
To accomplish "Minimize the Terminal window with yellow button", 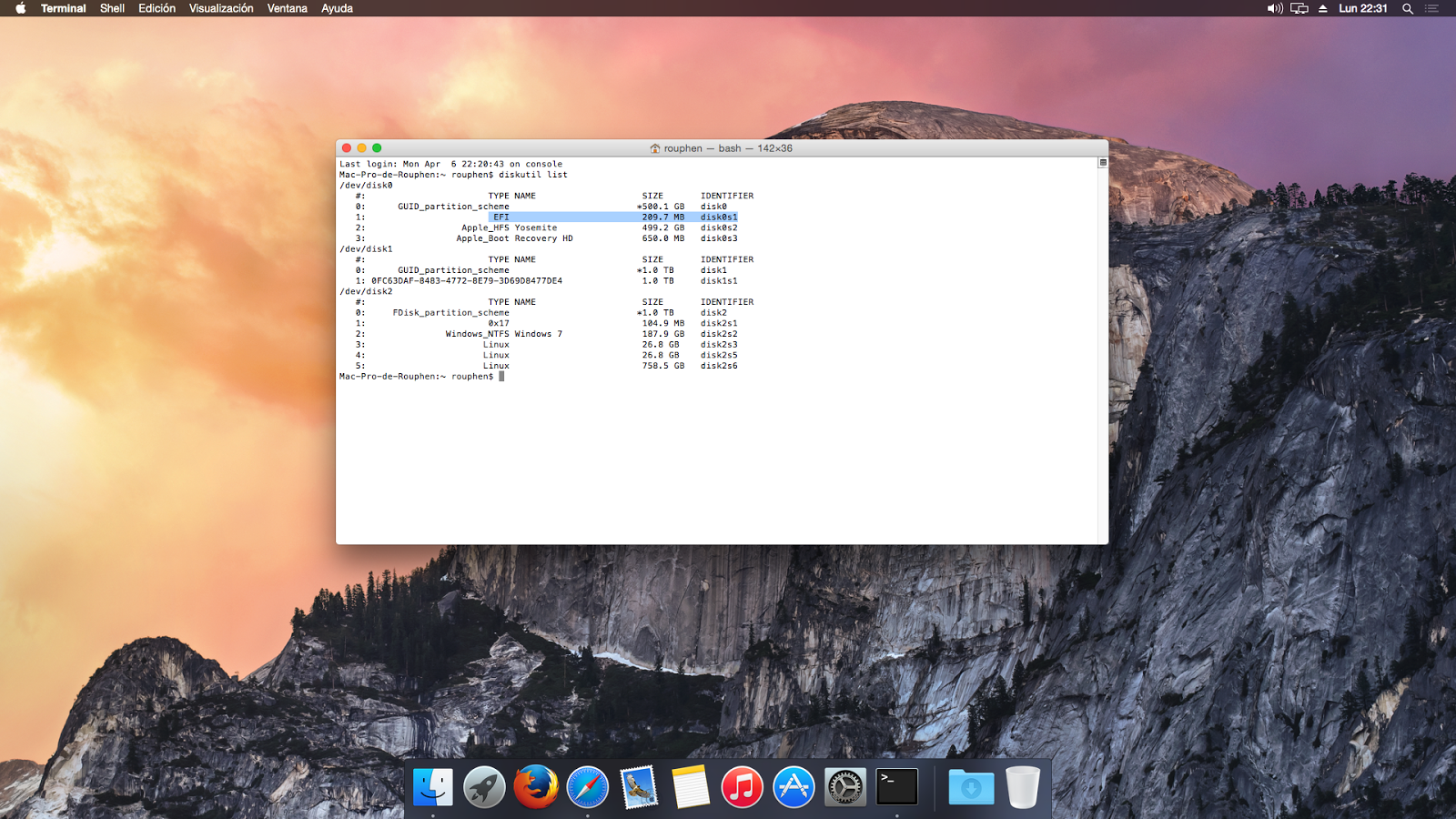I will (x=361, y=148).
